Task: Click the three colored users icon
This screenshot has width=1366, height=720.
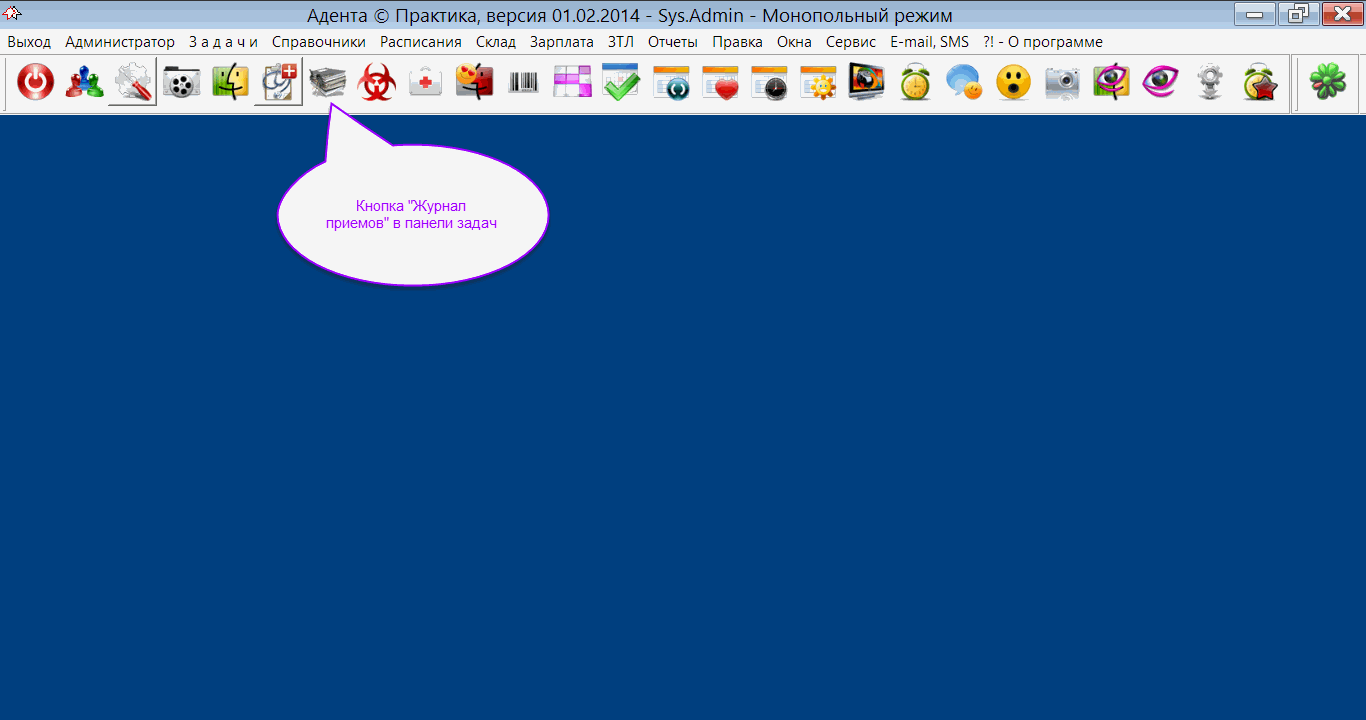Action: click(x=84, y=82)
